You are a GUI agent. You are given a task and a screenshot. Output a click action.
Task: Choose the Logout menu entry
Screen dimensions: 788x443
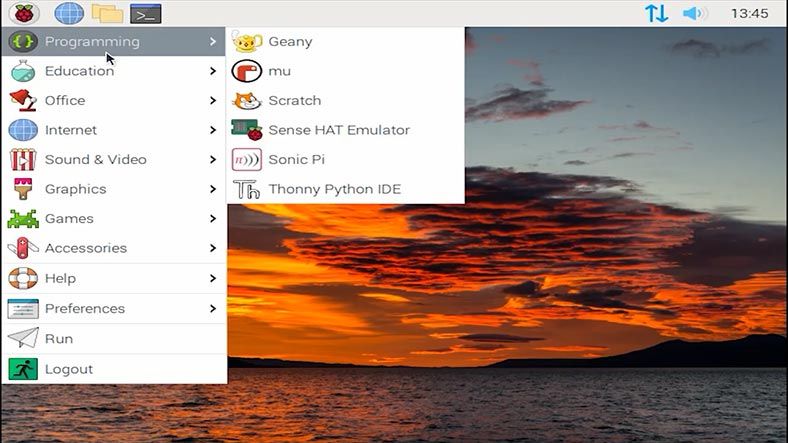pos(114,369)
